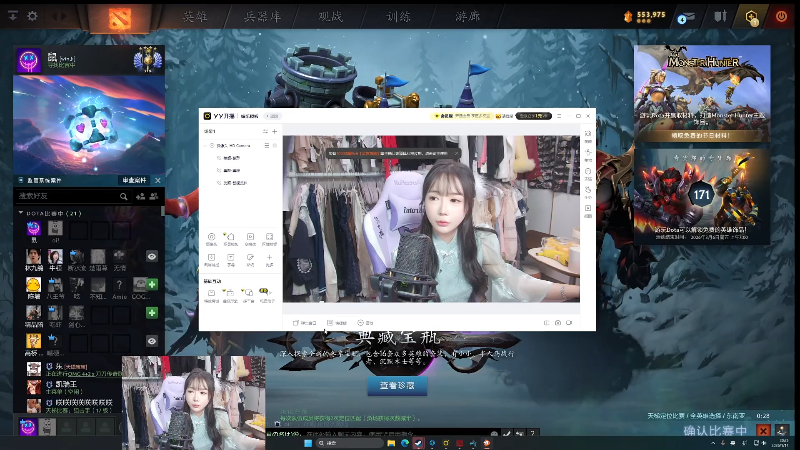Screen dimensions: 800x450
Task: Add text subtitle source in YY grid
Action: [x=231, y=260]
